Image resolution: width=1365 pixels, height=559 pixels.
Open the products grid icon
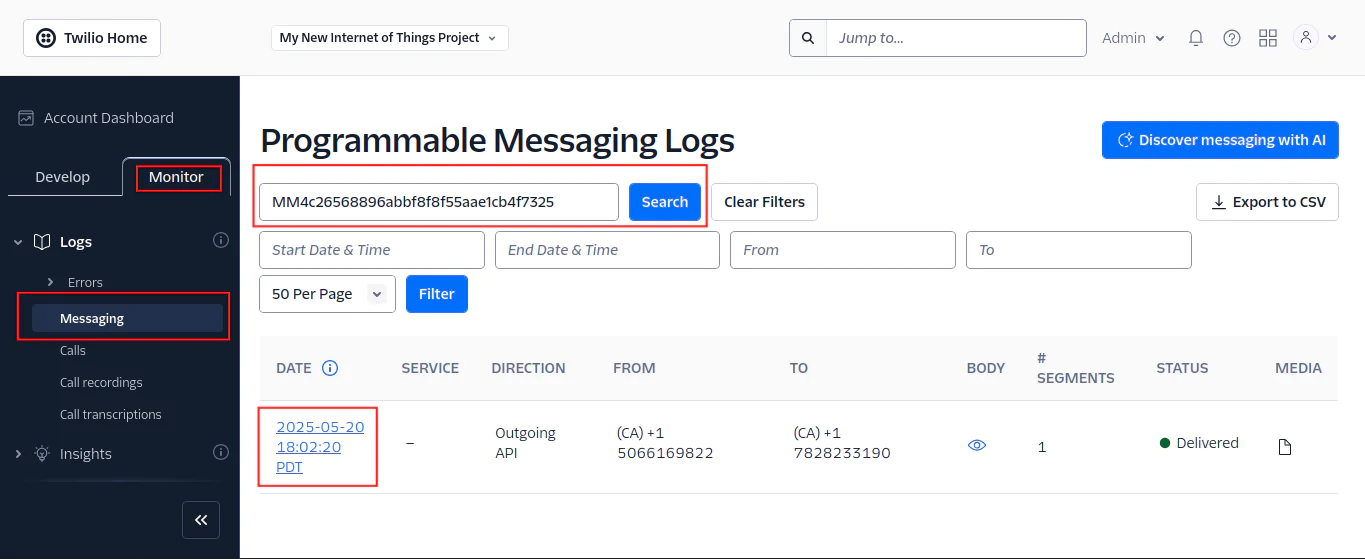1268,38
